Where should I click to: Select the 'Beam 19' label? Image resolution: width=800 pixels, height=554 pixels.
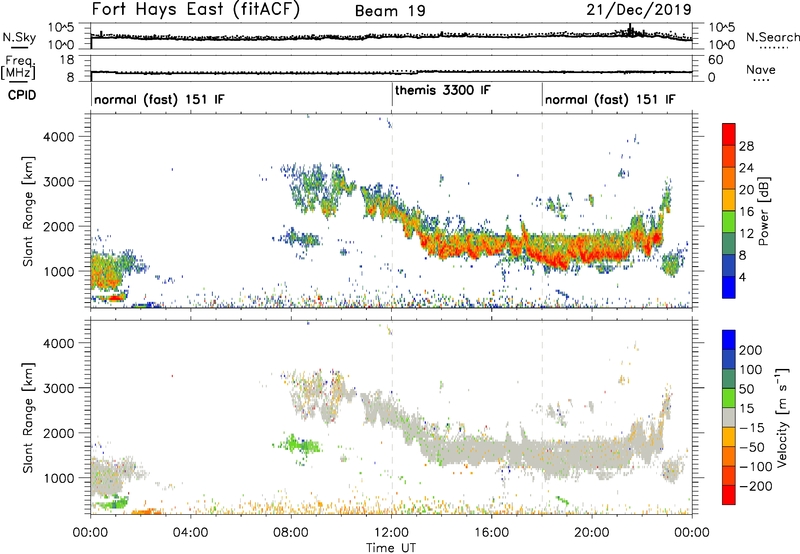pyautogui.click(x=390, y=11)
